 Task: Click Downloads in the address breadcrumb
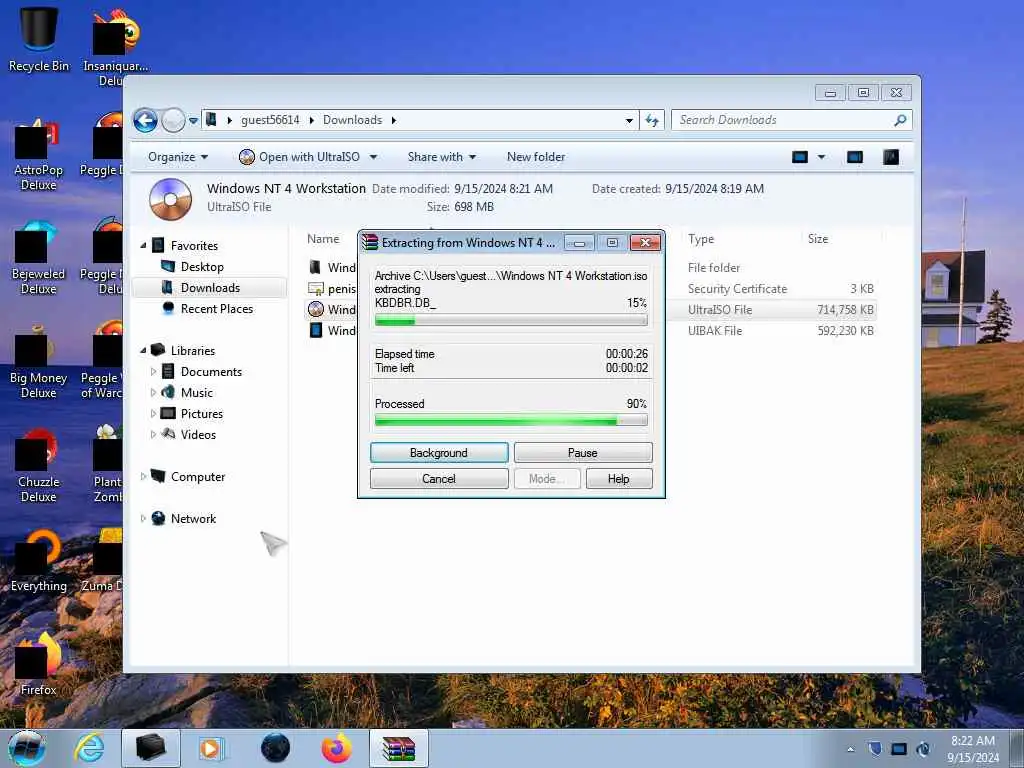pyautogui.click(x=352, y=120)
